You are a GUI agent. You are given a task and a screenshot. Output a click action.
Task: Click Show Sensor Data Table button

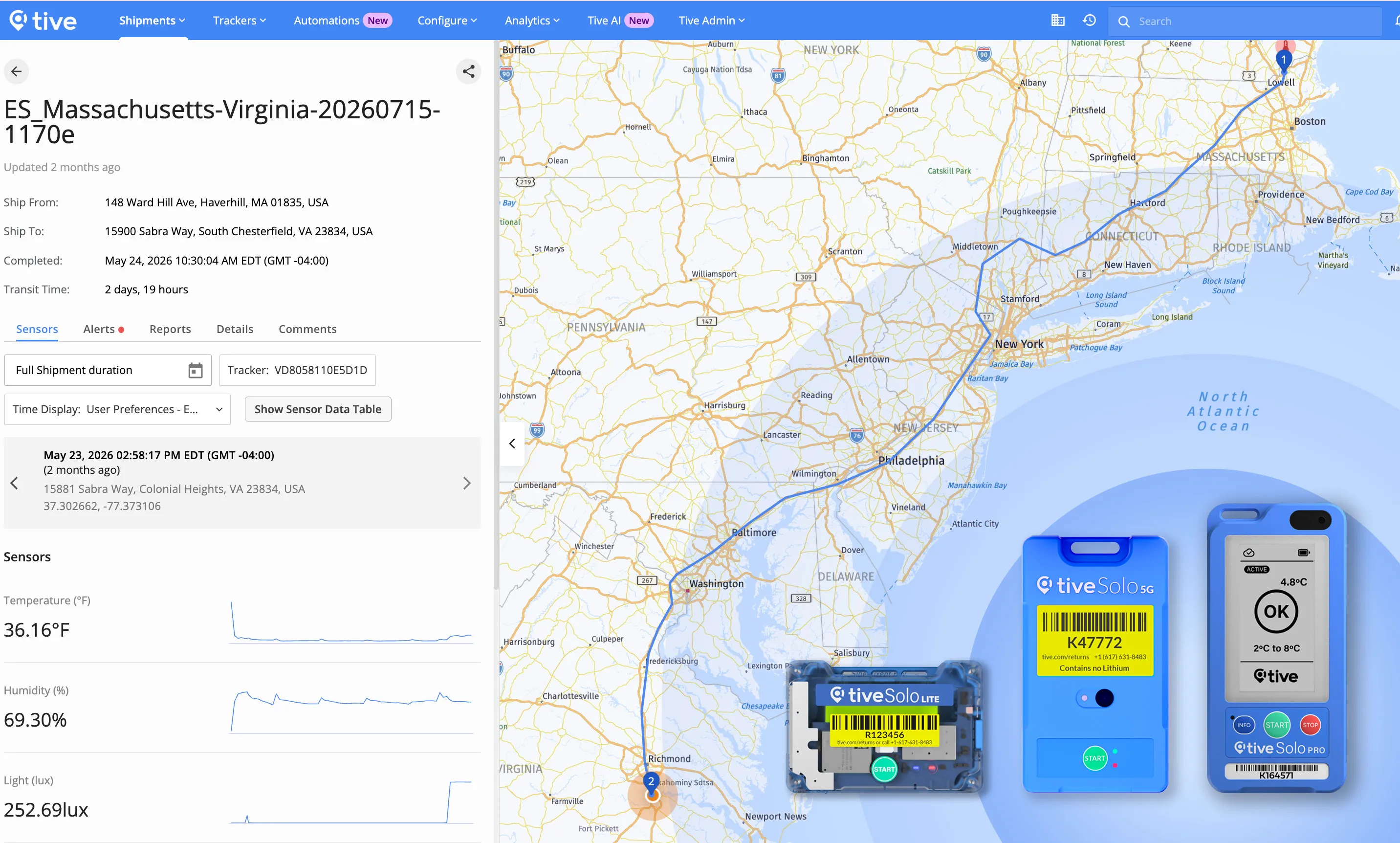pos(318,410)
